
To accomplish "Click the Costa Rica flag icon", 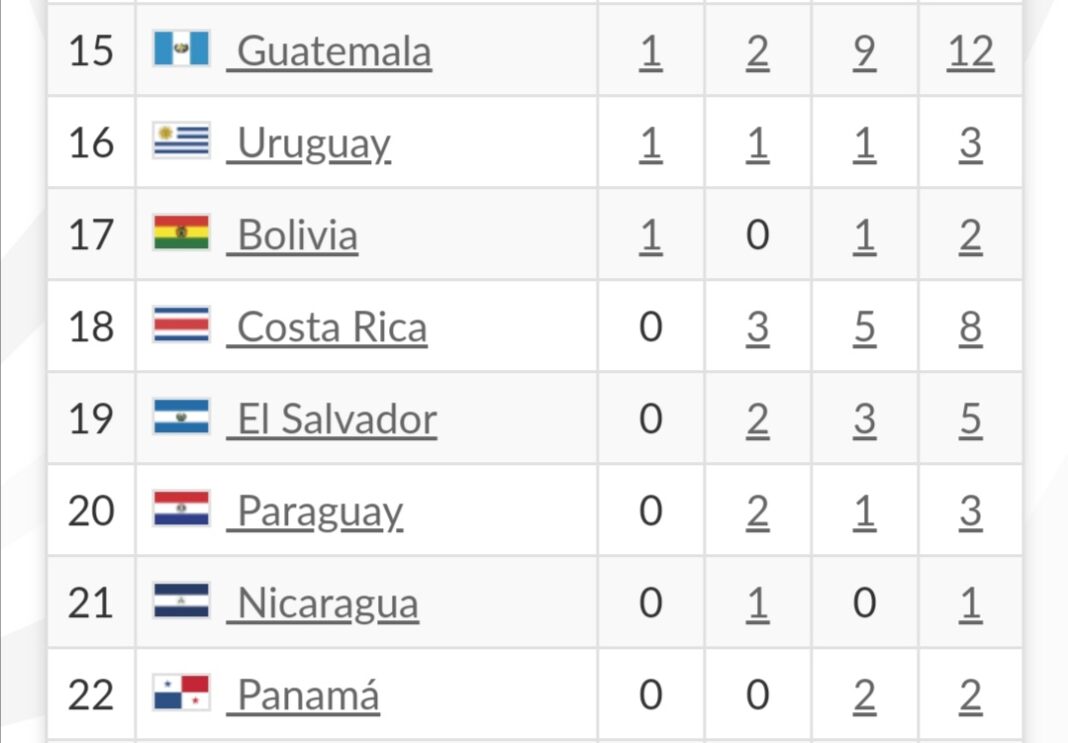I will 181,326.
